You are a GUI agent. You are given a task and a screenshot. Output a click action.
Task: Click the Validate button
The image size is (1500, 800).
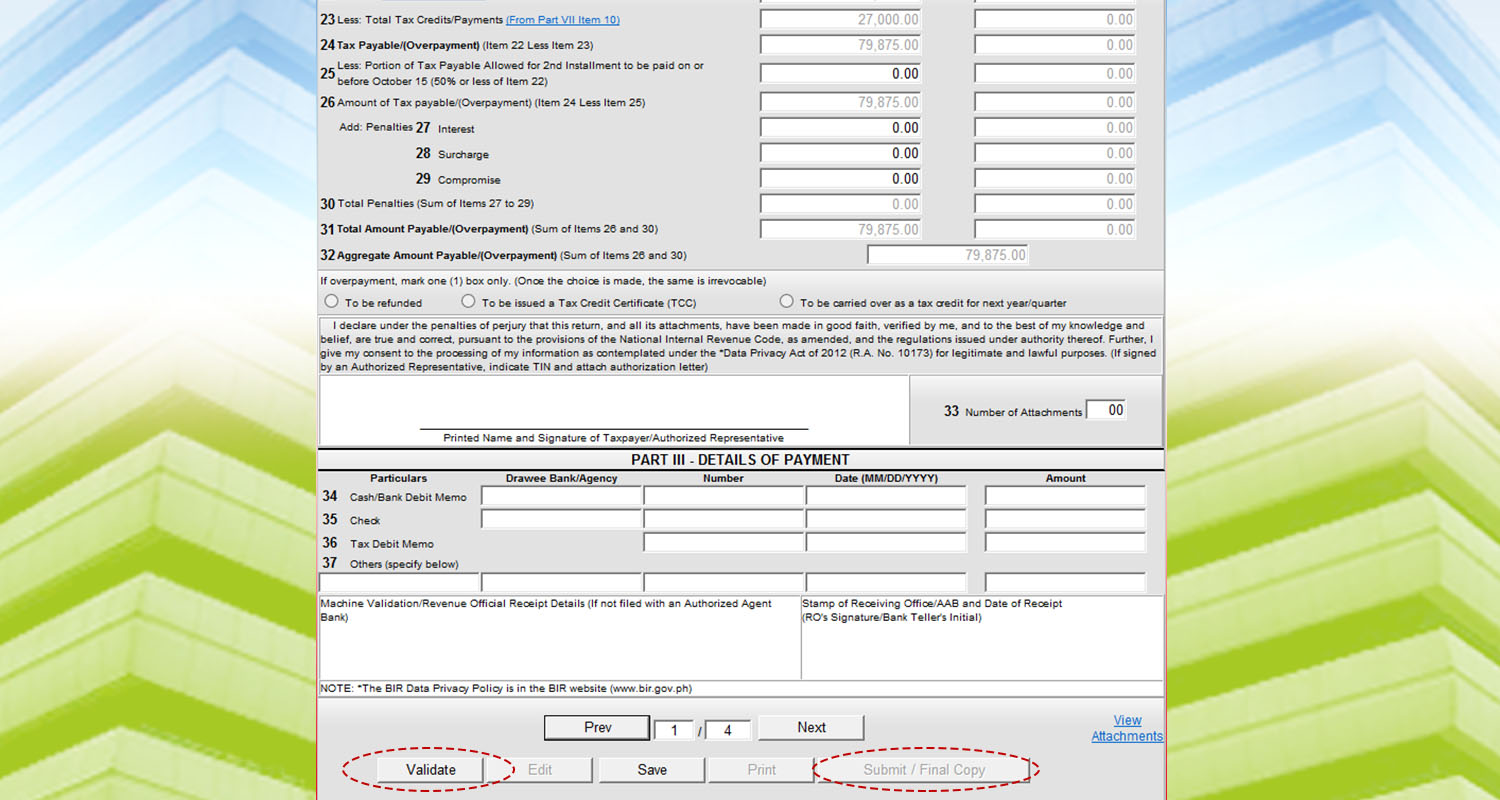(x=431, y=770)
